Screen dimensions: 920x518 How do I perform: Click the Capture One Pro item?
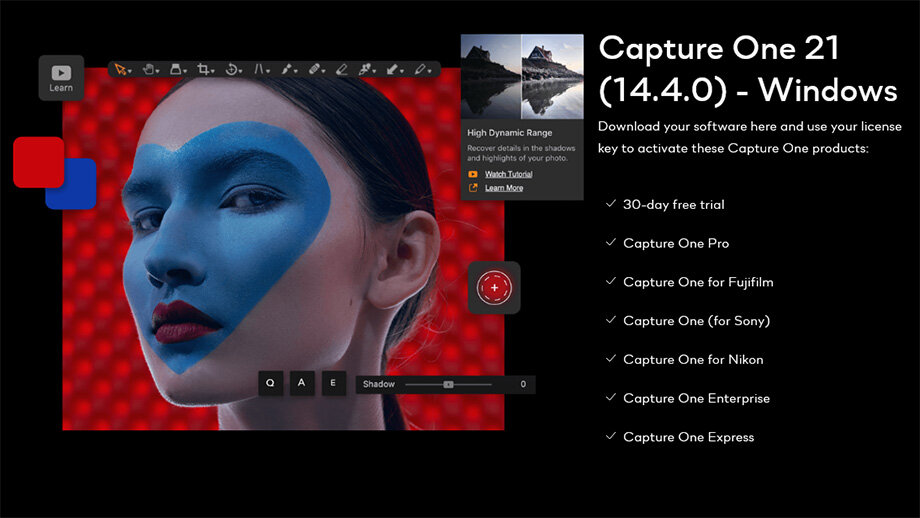[676, 243]
